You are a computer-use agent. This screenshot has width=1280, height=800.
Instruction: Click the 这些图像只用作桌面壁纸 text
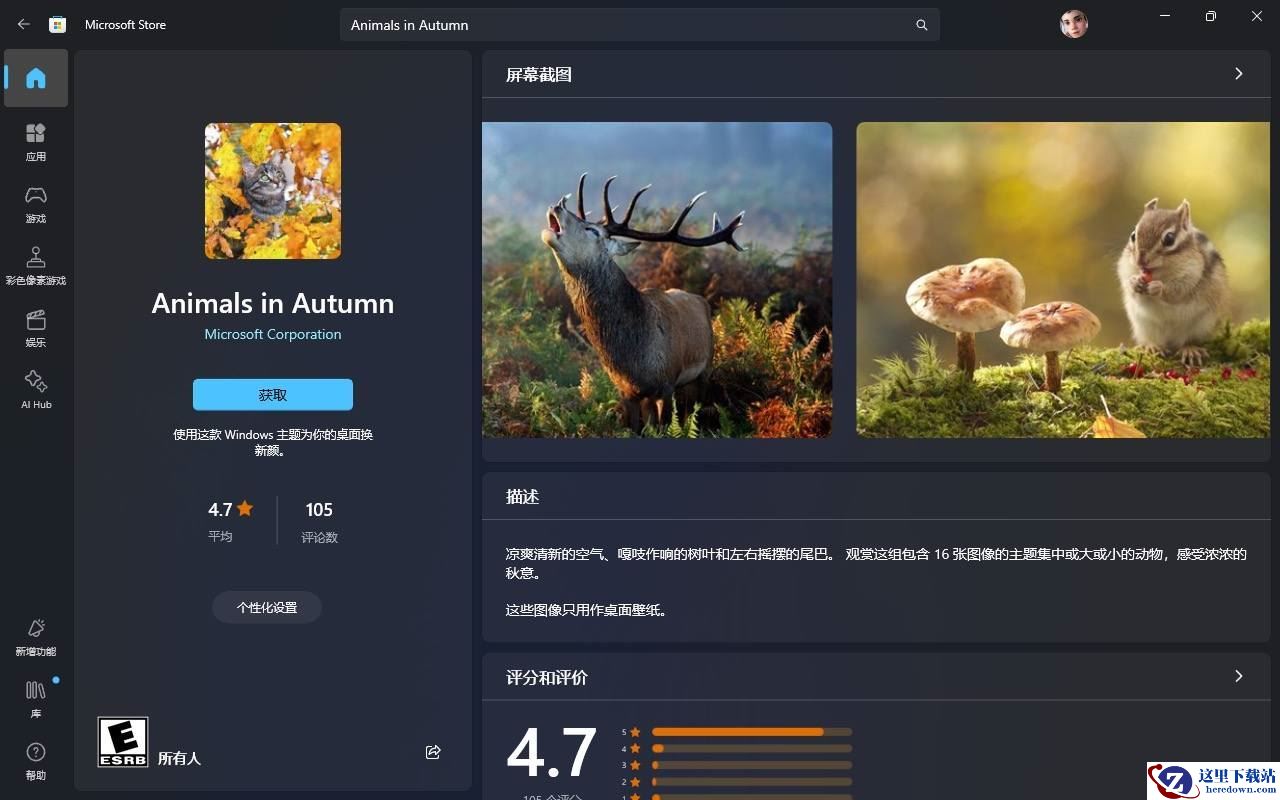(586, 610)
